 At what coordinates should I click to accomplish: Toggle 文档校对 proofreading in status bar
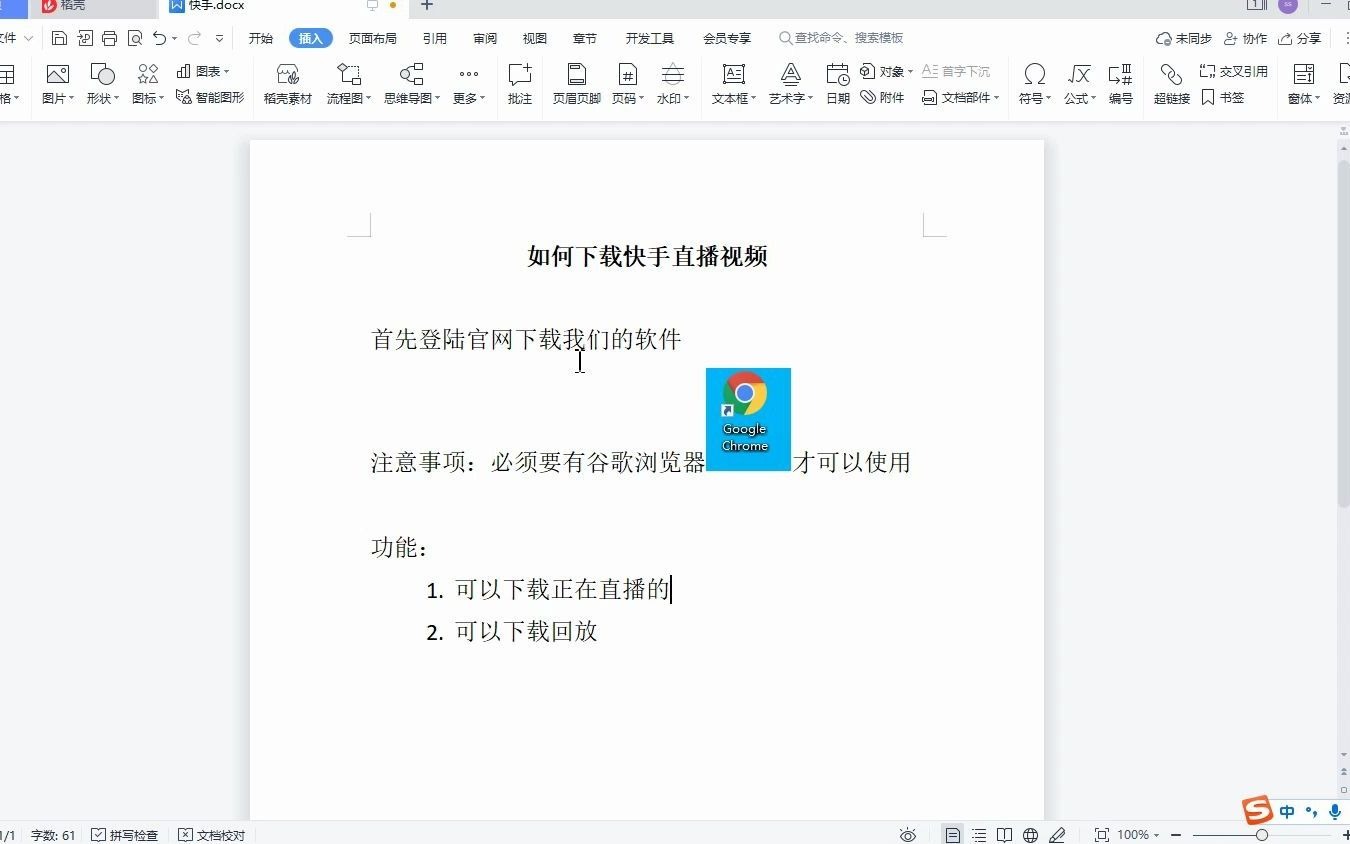(x=212, y=835)
